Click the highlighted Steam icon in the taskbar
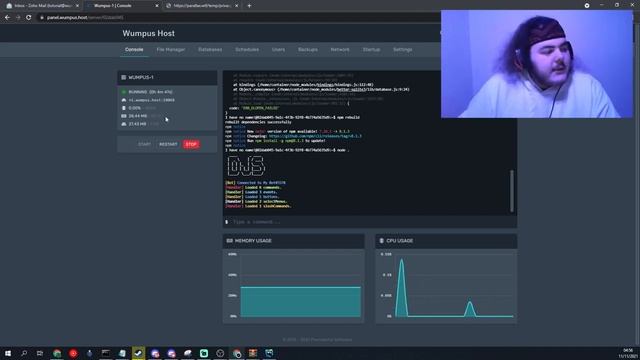640x360 pixels. (x=138, y=353)
